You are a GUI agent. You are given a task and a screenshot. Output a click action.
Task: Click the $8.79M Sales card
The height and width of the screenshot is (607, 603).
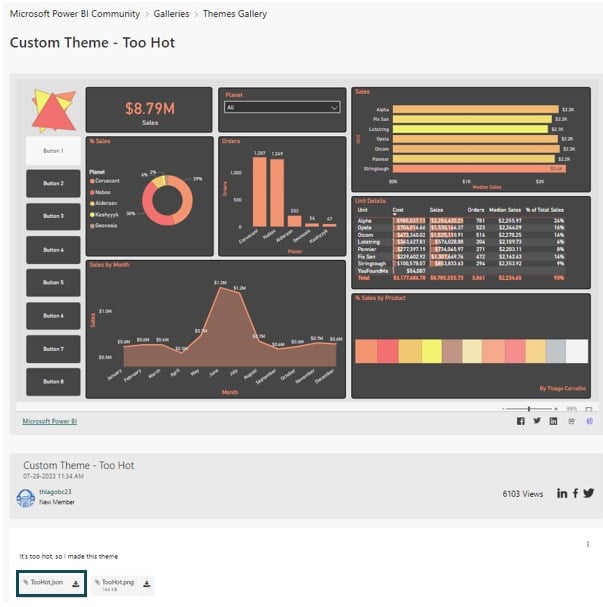coord(149,110)
